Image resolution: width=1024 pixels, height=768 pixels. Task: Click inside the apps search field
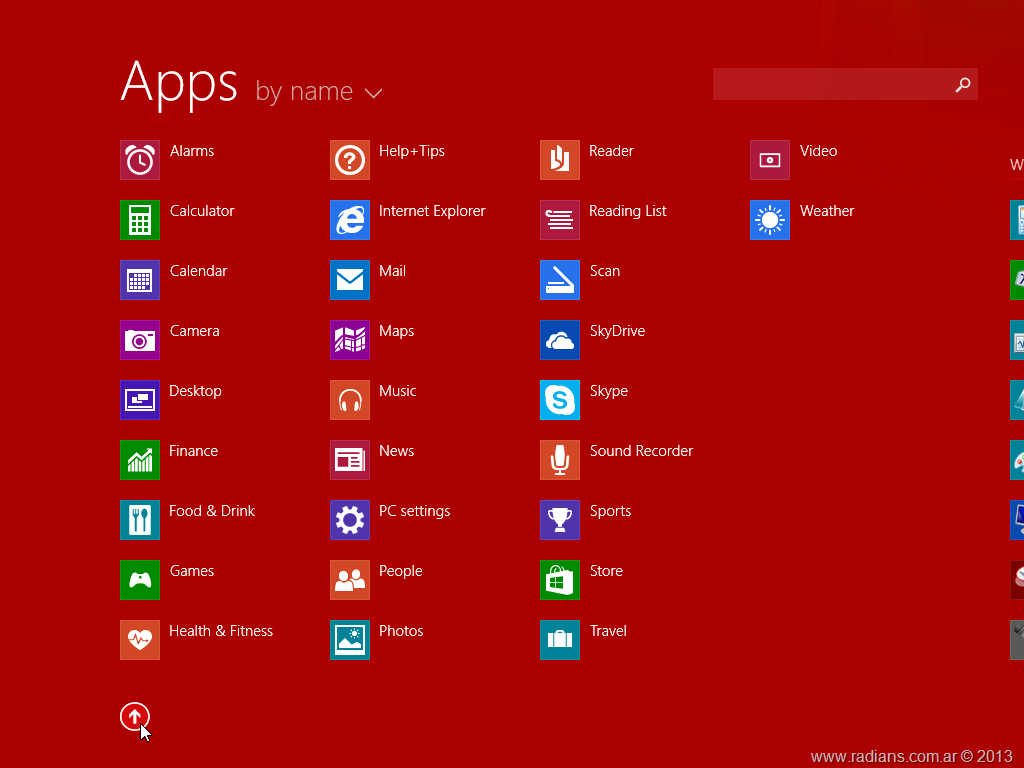(x=830, y=85)
